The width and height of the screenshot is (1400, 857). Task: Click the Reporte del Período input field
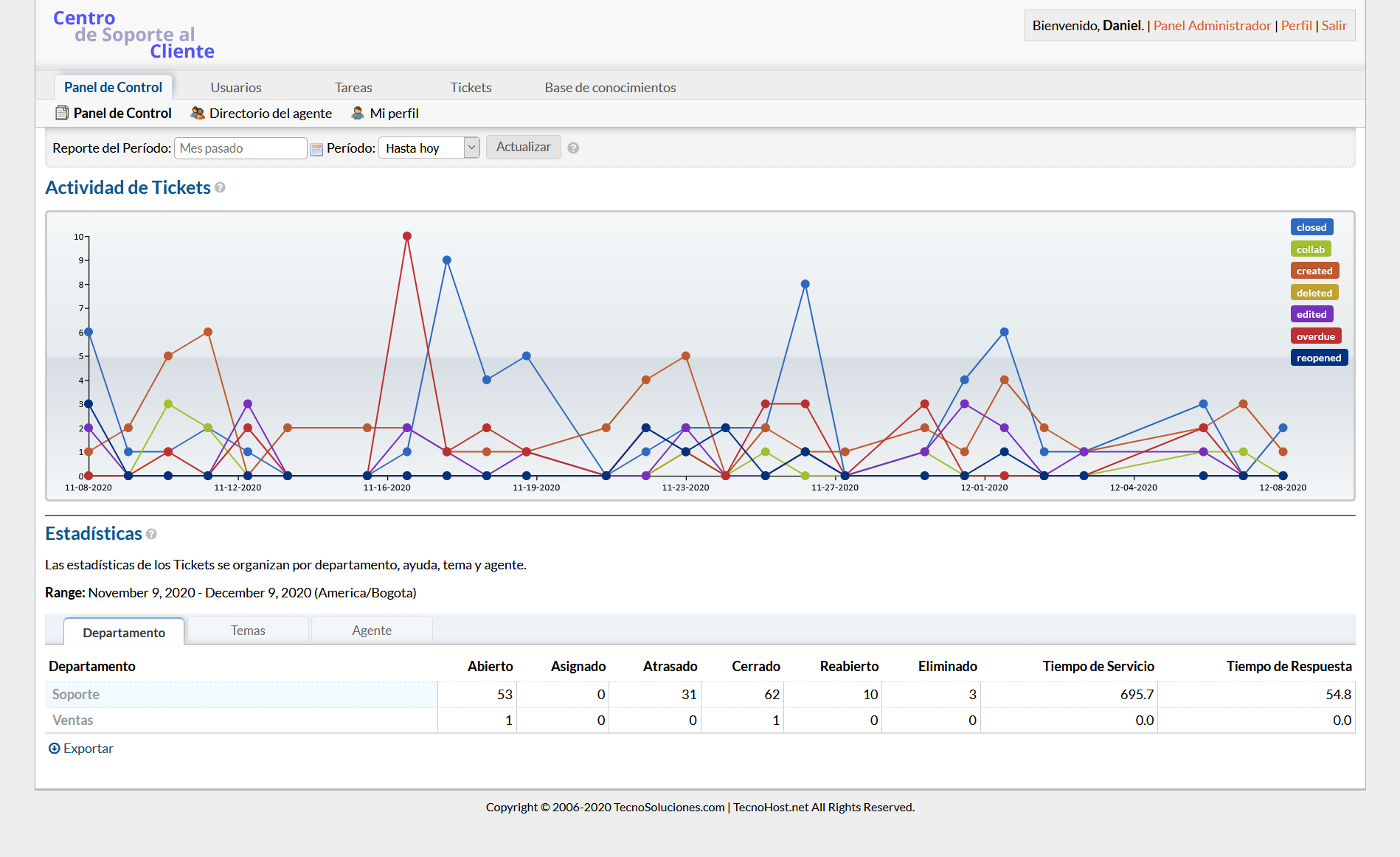[240, 148]
